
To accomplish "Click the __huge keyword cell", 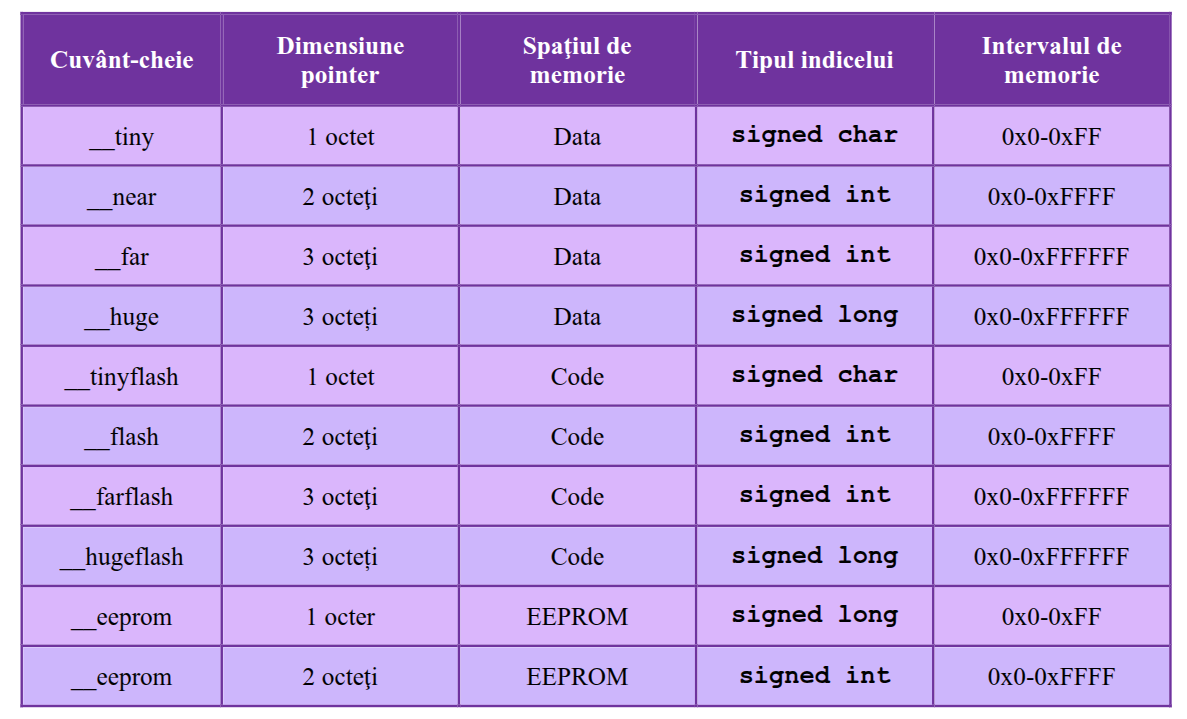I will click(122, 317).
